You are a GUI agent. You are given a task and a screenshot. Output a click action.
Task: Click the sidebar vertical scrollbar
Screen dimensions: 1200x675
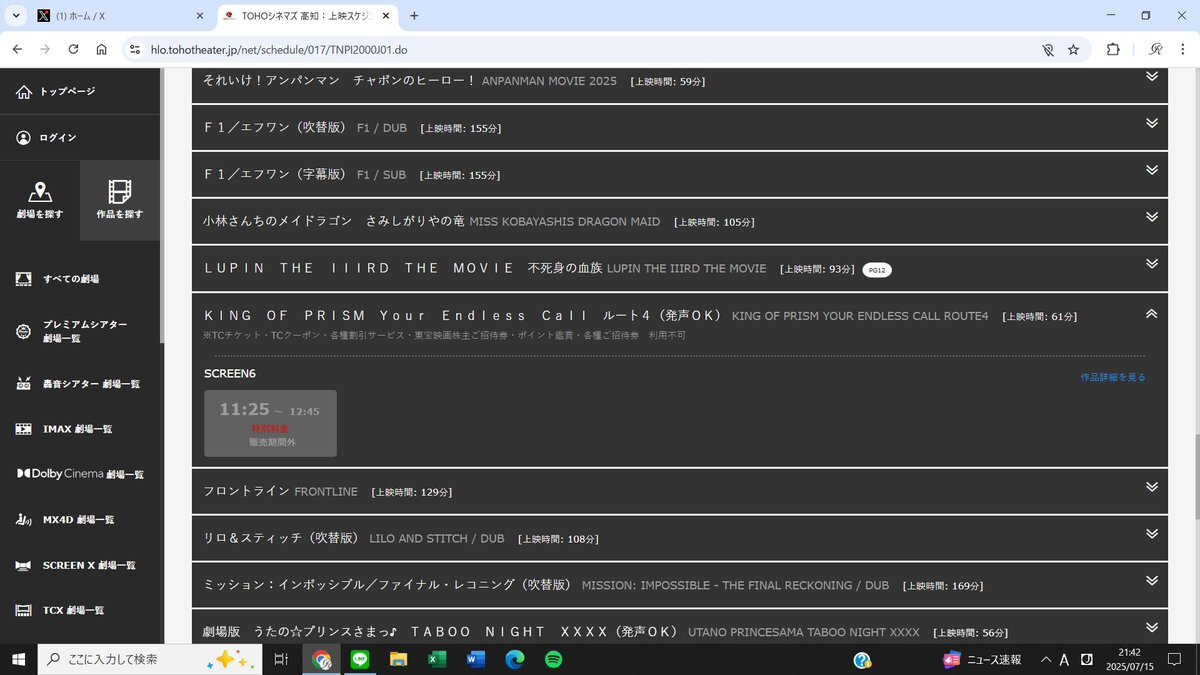[x=162, y=205]
